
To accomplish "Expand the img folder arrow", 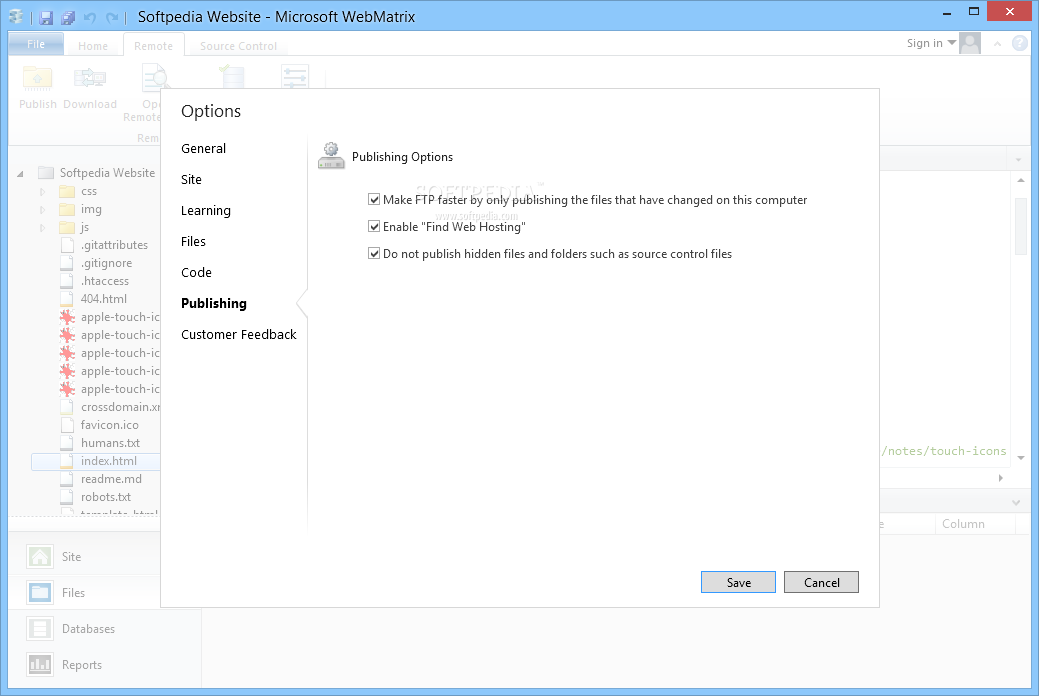I will [42, 209].
